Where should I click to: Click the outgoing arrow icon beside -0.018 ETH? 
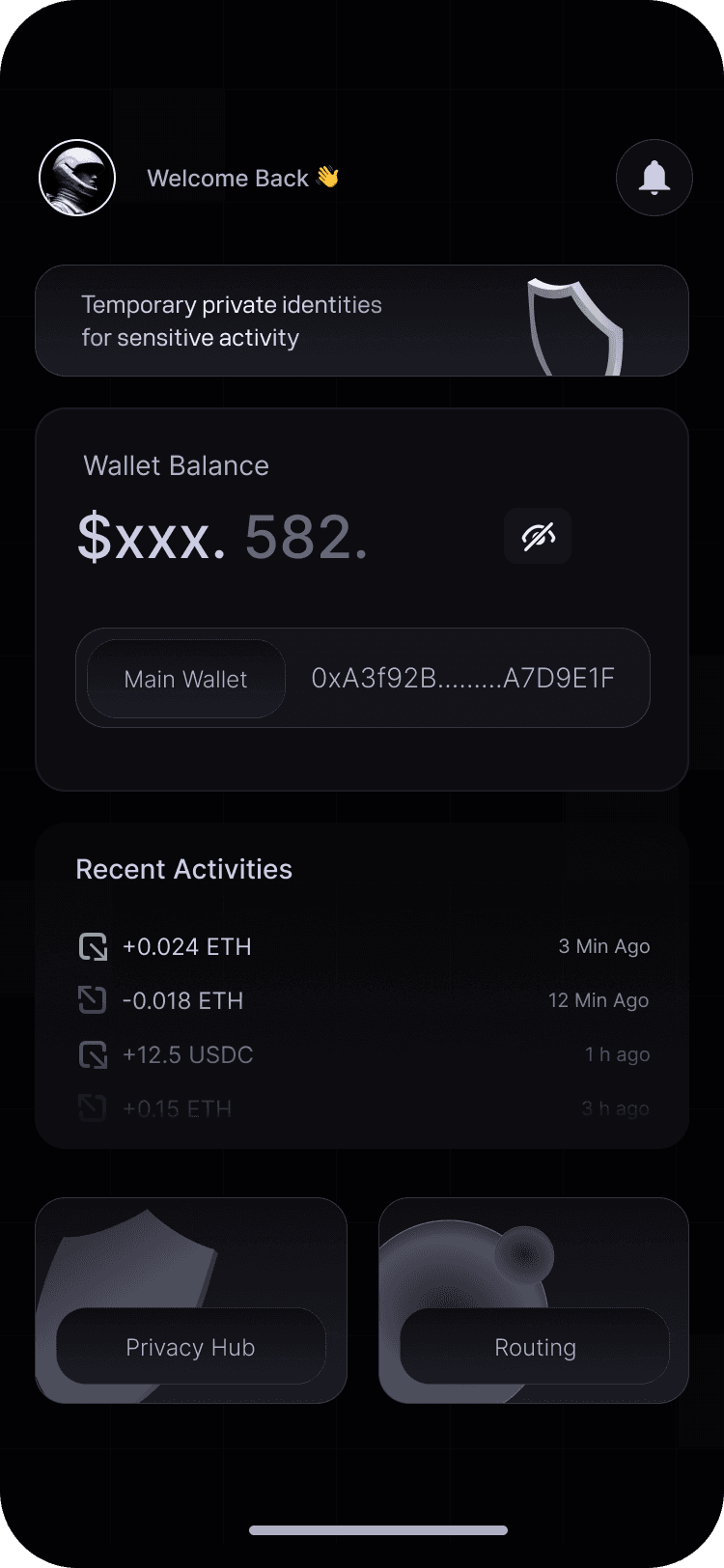pos(93,1000)
